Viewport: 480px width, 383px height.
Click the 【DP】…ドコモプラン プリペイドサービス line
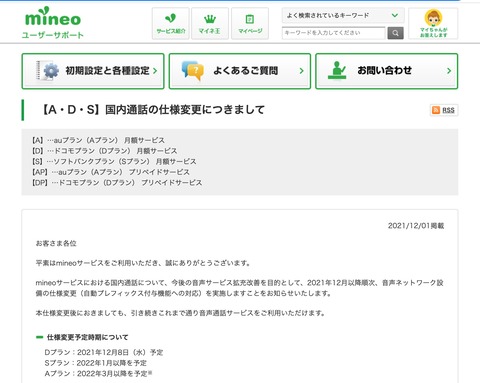[x=117, y=183]
